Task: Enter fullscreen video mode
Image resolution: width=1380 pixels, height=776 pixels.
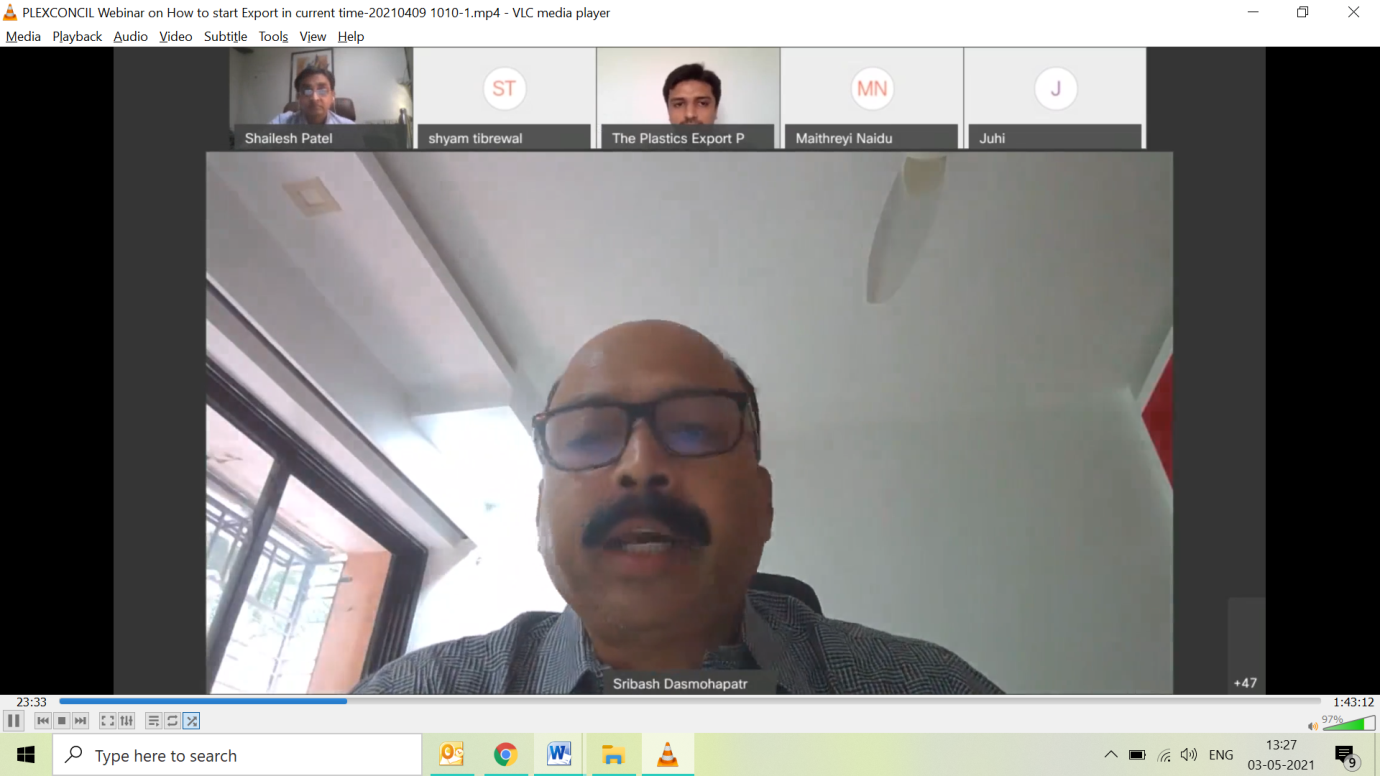Action: [107, 721]
